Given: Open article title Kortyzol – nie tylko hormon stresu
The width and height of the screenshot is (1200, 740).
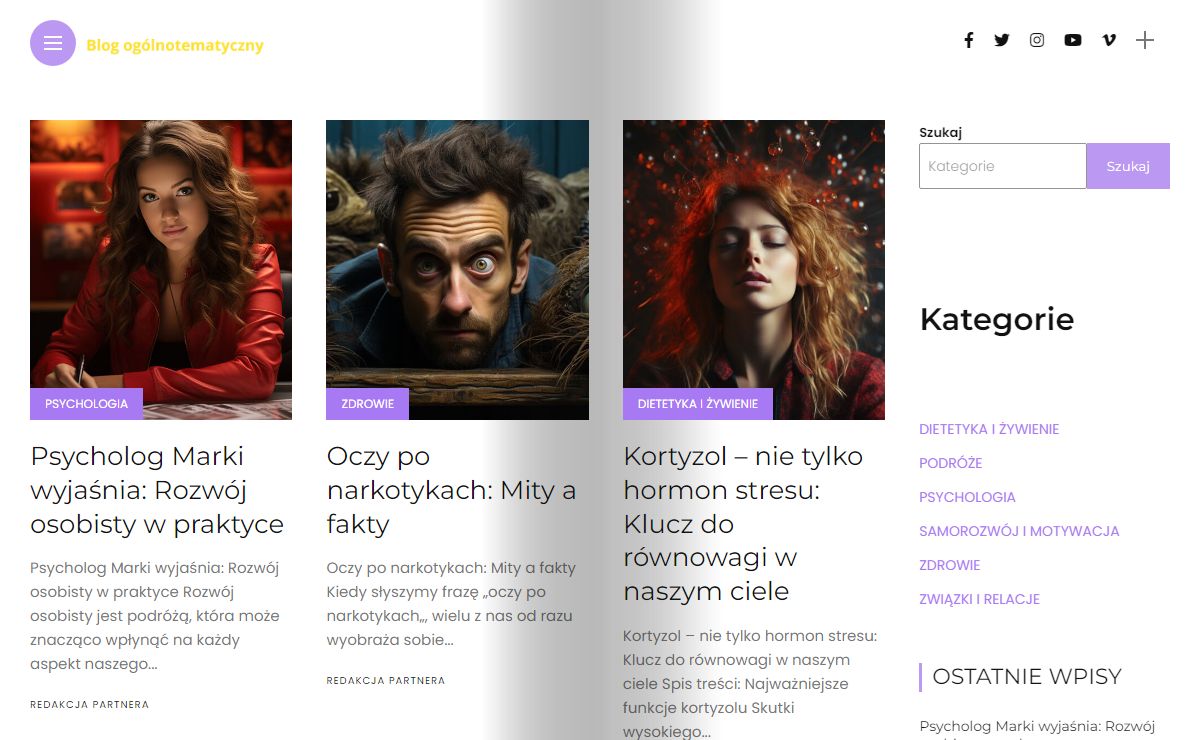Looking at the screenshot, I should [743, 523].
